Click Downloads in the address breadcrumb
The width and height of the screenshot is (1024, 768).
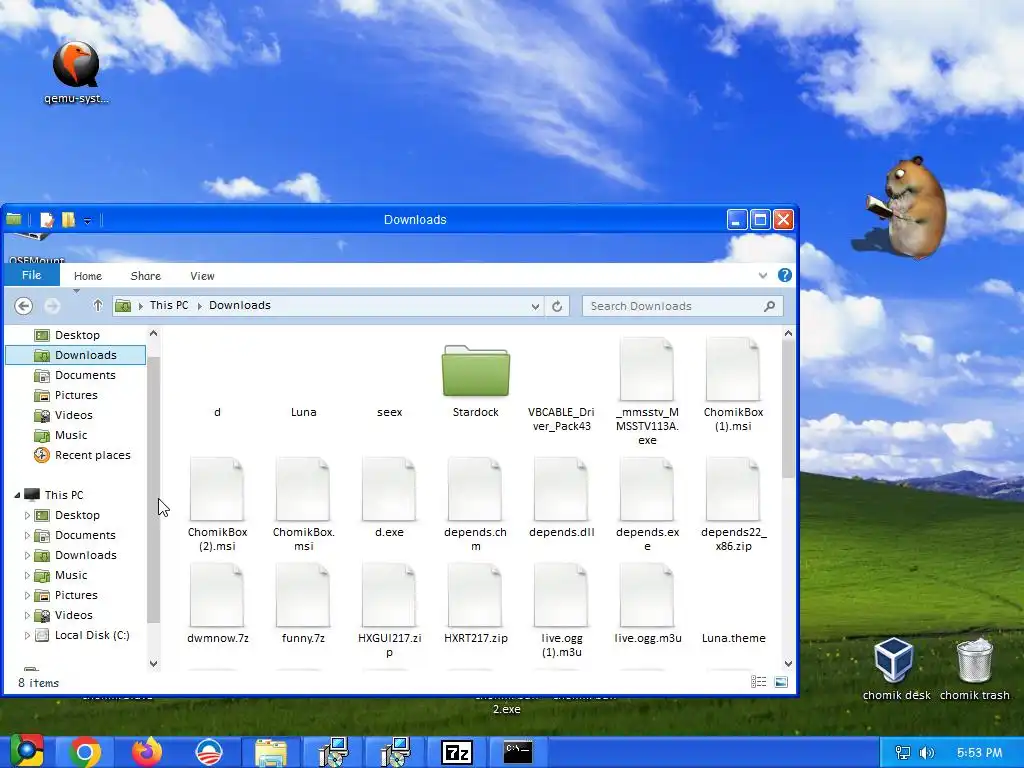240,305
